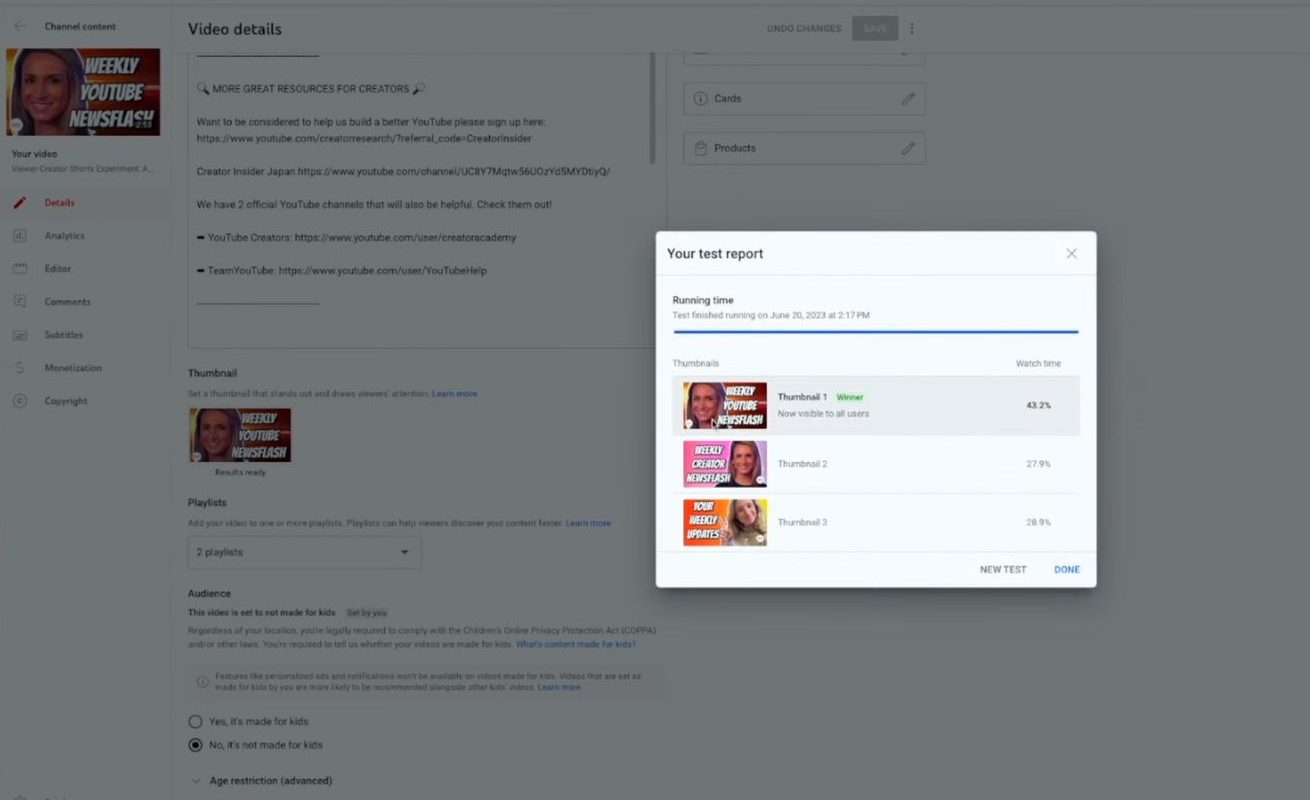Open What's content made for kids link
Screen dimensions: 1310x800
pos(576,645)
